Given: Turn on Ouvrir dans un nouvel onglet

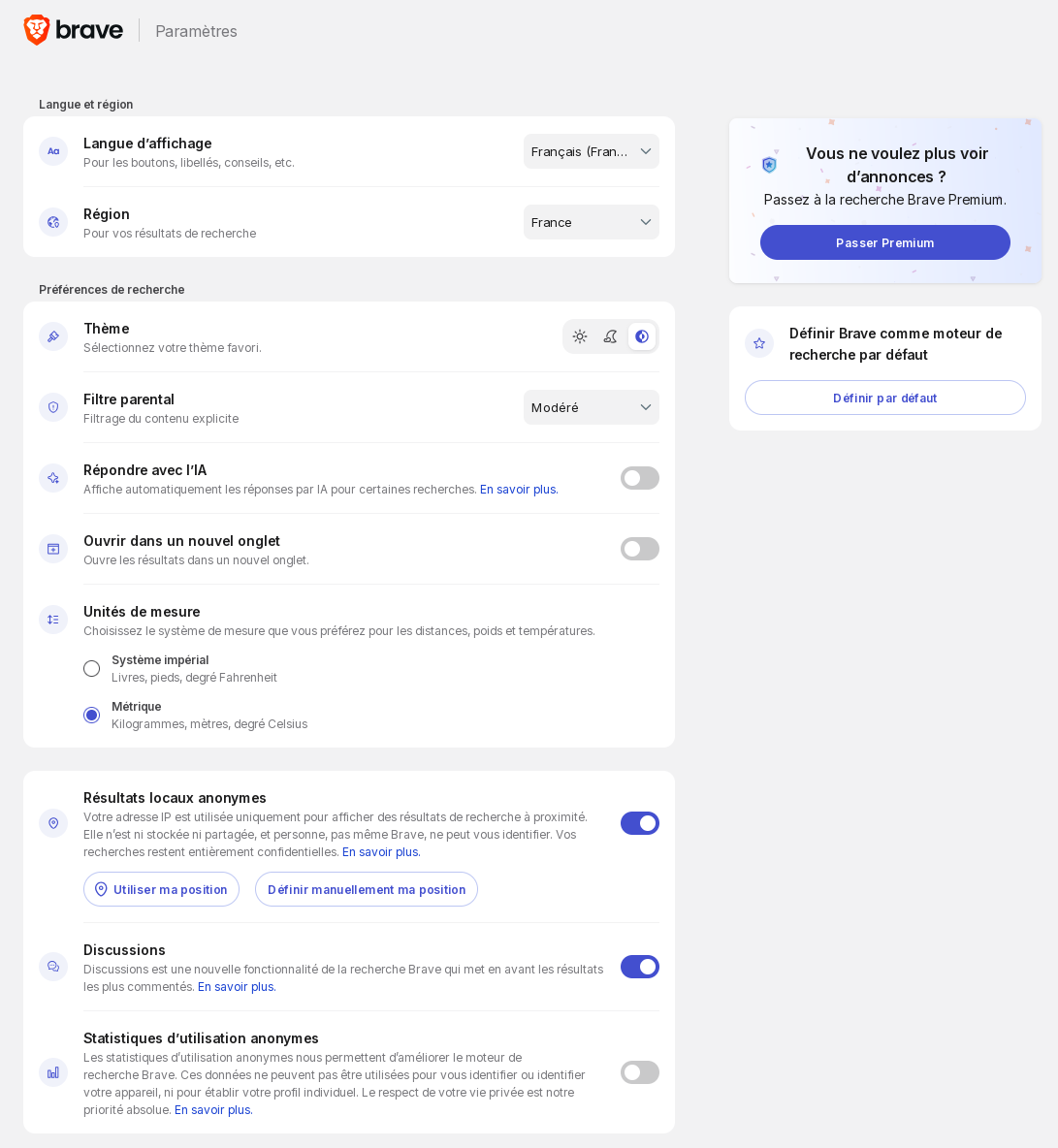Looking at the screenshot, I should point(640,549).
